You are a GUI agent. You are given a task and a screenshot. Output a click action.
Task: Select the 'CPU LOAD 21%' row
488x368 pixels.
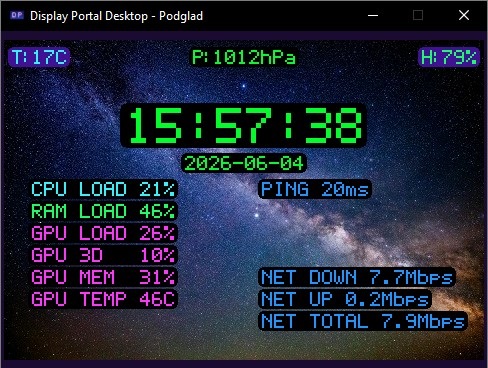tap(103, 189)
